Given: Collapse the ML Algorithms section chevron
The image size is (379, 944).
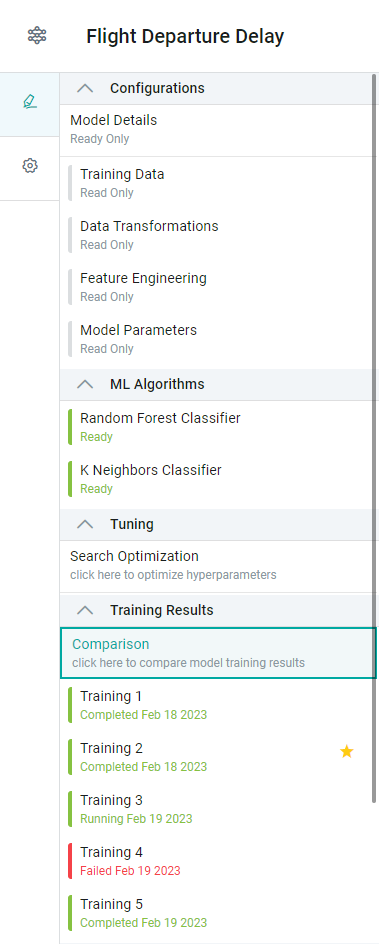Looking at the screenshot, I should tap(85, 384).
